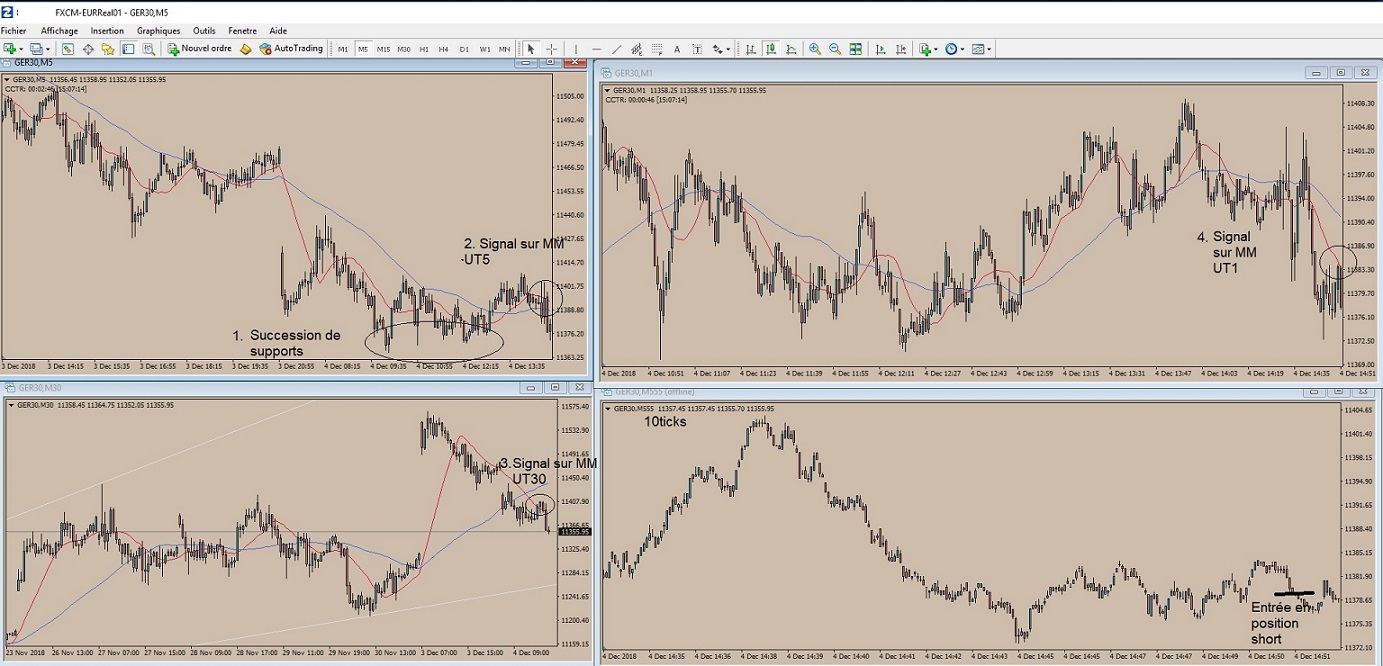1383x666 pixels.
Task: Select the text tool A
Action: coord(677,49)
